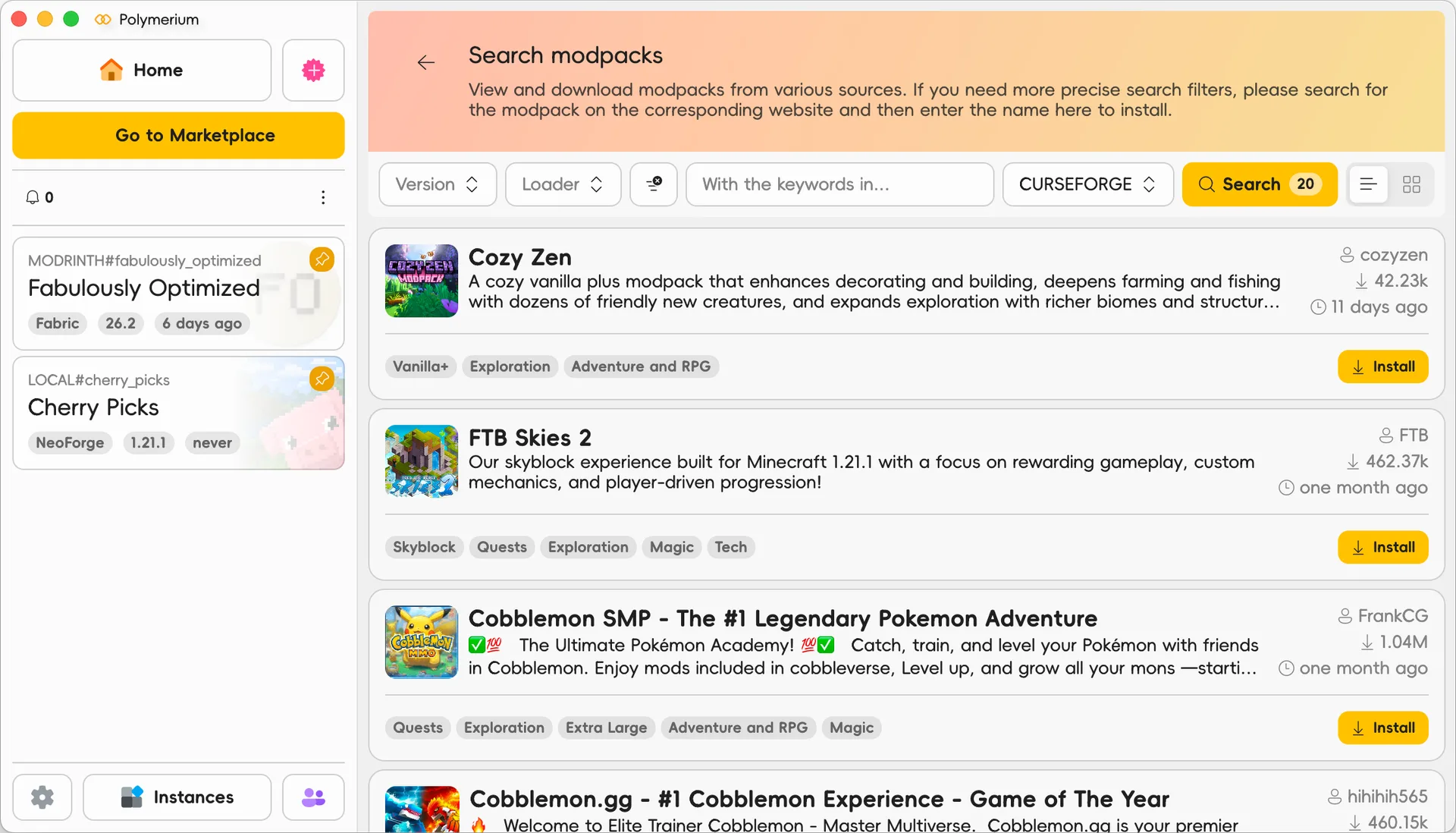Click download count icon beside 42.23k
Viewport: 1456px width, 833px height.
click(1362, 281)
